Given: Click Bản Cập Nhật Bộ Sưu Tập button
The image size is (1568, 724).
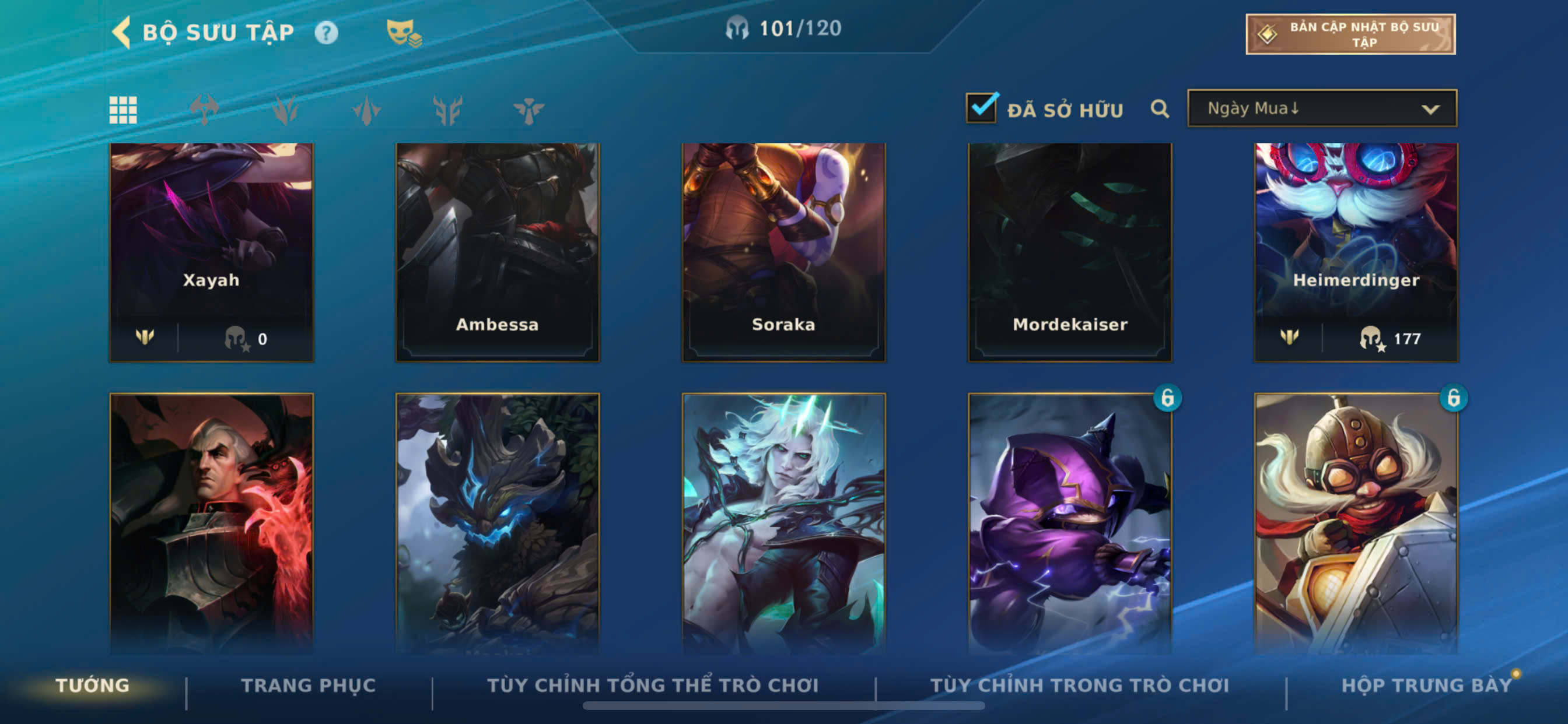Looking at the screenshot, I should click(x=1350, y=34).
